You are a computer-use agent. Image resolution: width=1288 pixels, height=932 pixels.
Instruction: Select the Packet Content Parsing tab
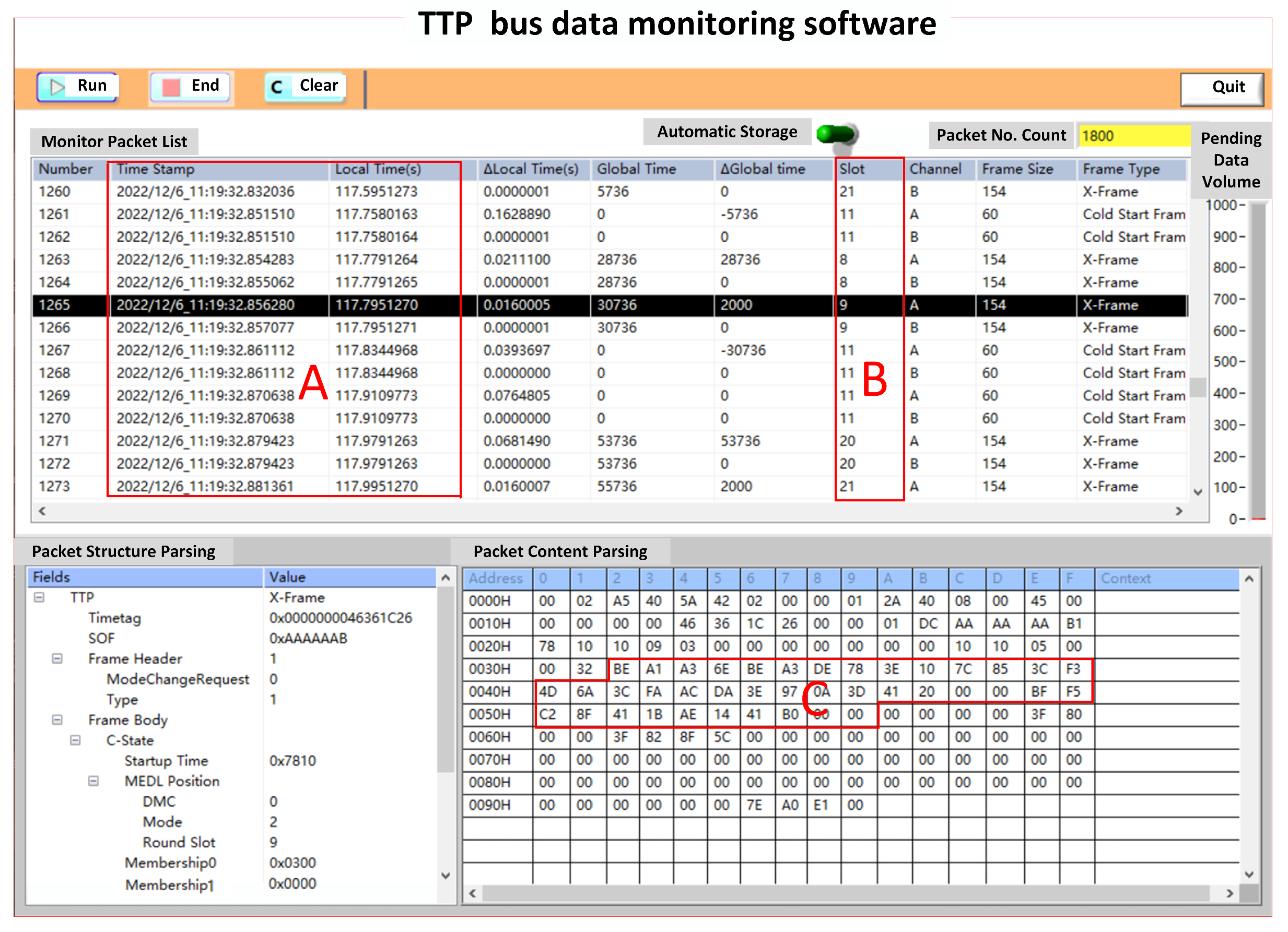tap(560, 552)
